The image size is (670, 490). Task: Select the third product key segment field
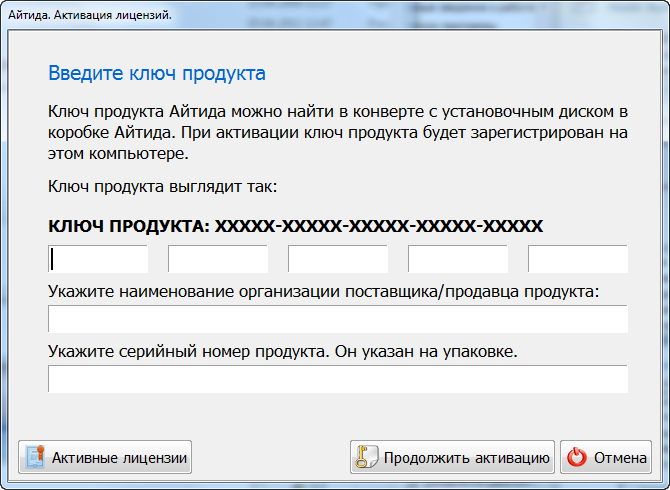coord(338,258)
